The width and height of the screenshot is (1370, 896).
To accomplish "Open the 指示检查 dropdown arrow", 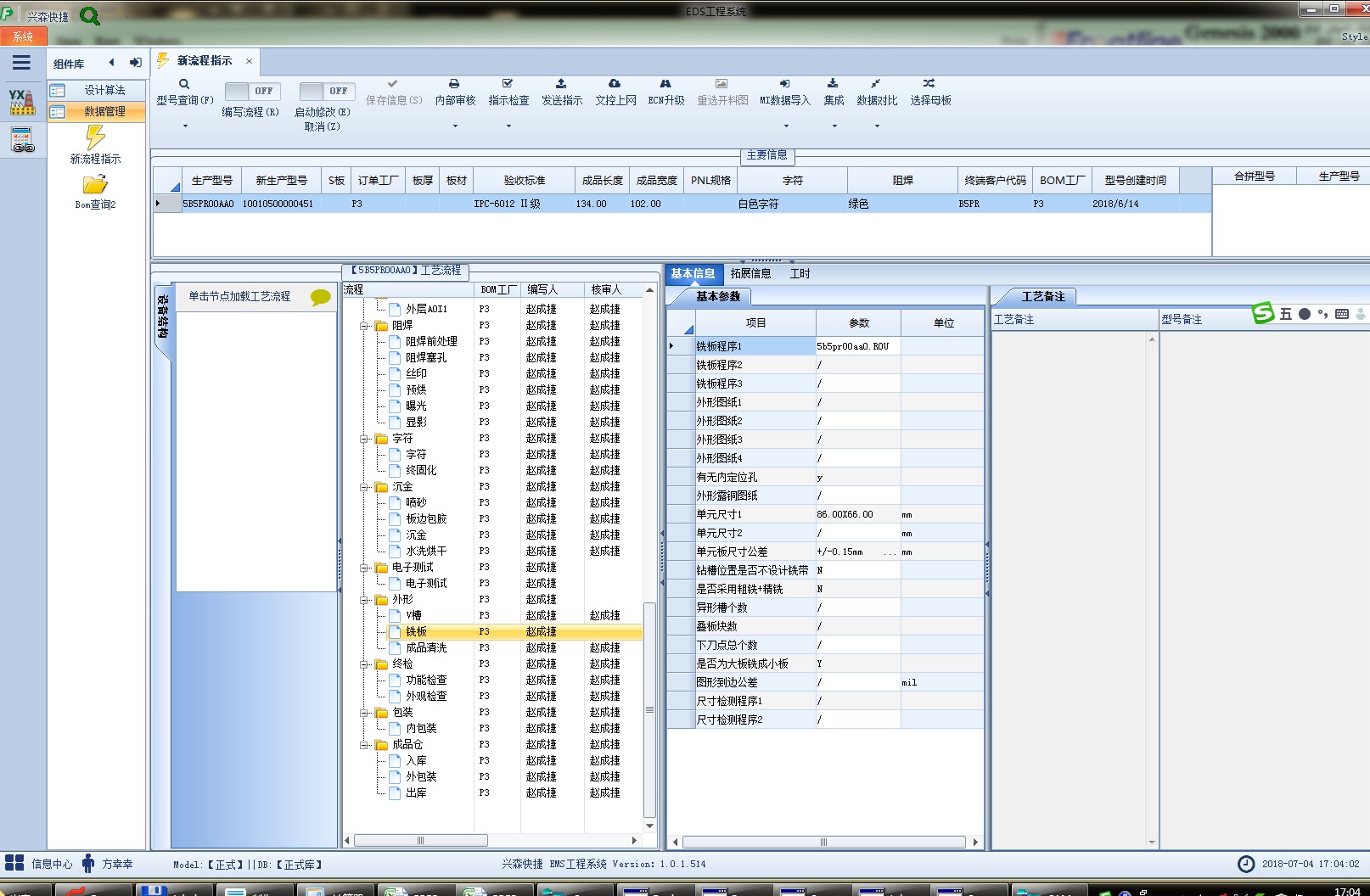I will (508, 126).
